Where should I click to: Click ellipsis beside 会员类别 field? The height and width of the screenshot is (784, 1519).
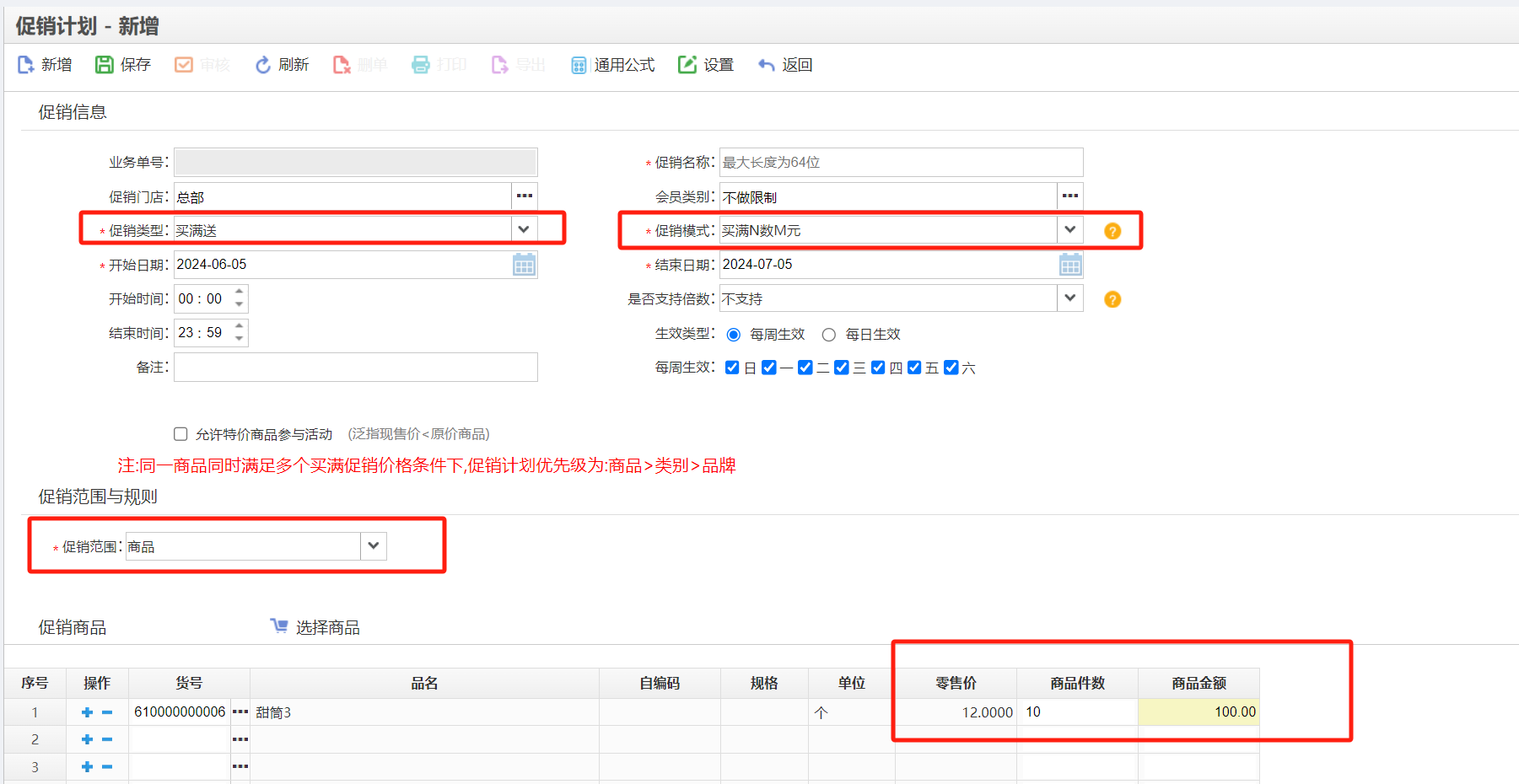[1069, 196]
